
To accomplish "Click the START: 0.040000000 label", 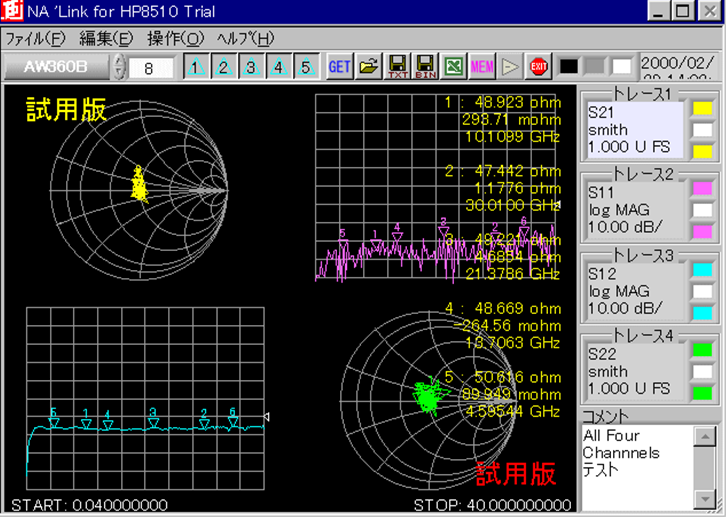I will pyautogui.click(x=89, y=505).
